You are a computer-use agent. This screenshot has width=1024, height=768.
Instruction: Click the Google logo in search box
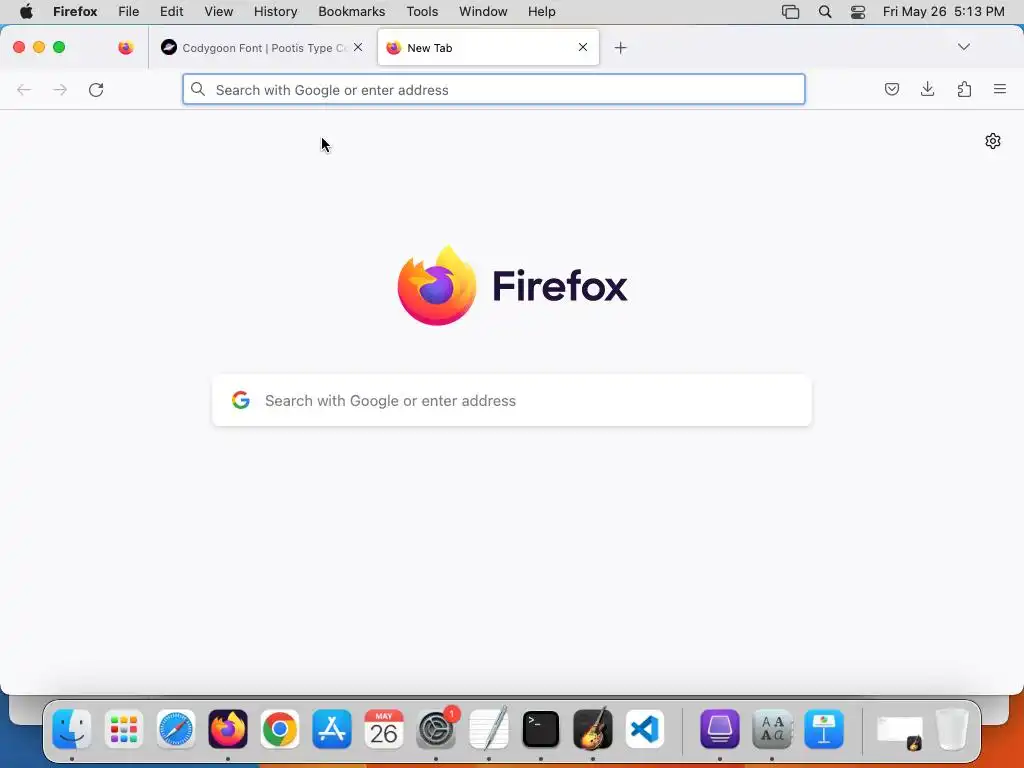[x=241, y=400]
